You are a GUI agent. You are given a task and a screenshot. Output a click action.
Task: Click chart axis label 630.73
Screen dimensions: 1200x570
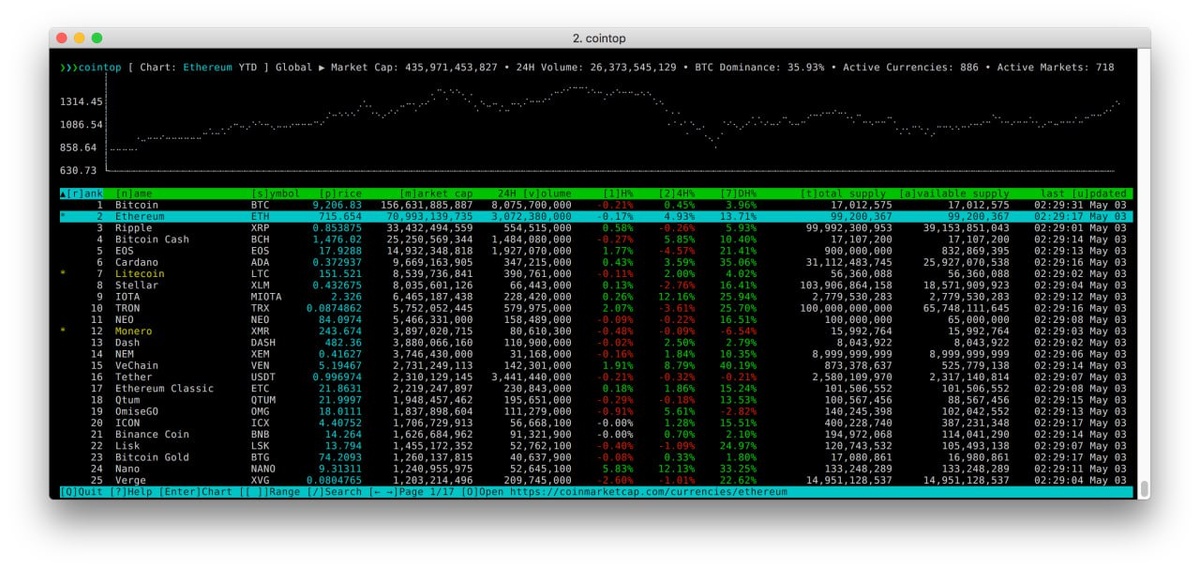(x=78, y=171)
